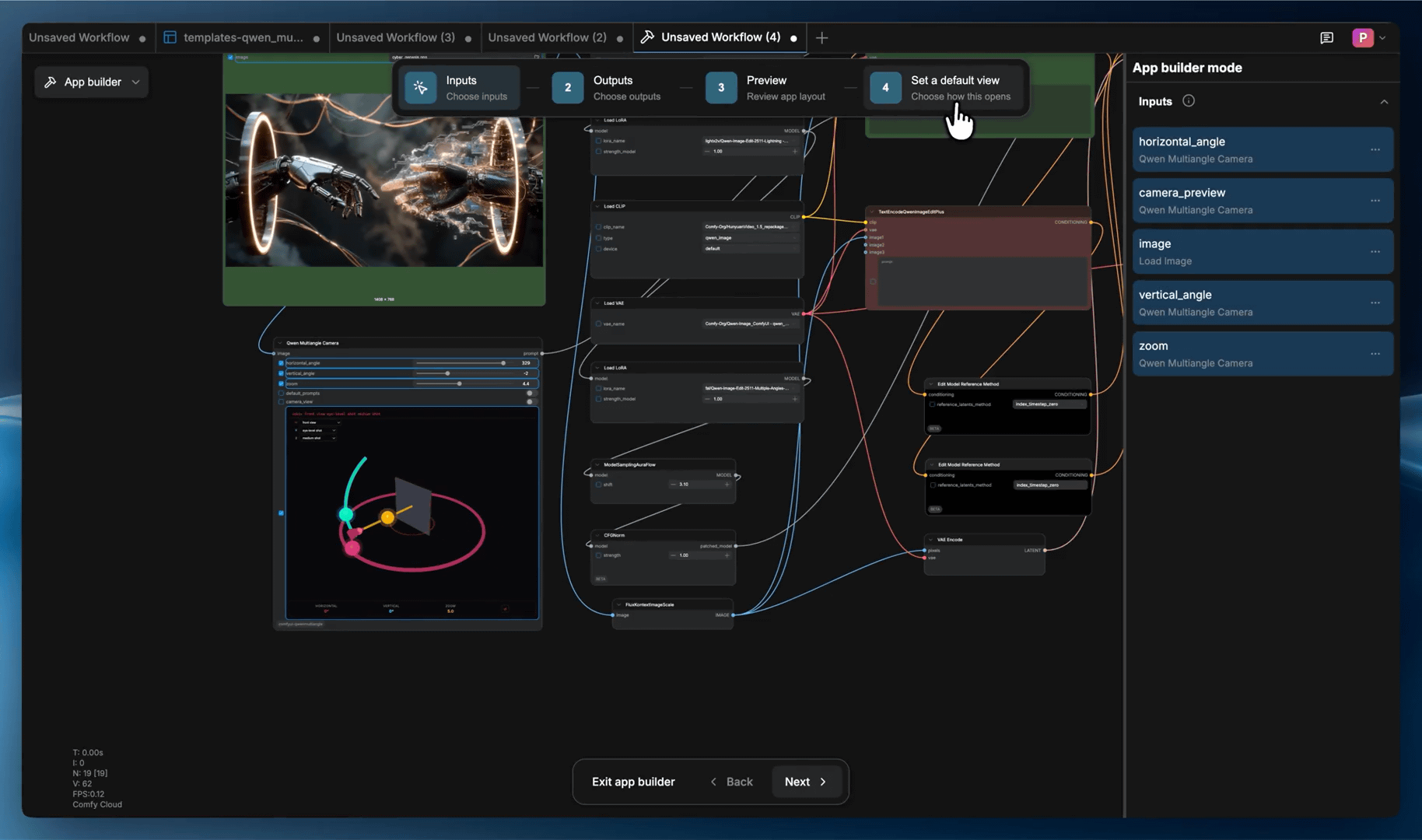Image resolution: width=1422 pixels, height=840 pixels.
Task: Enable the default_prompts toggle
Action: pos(531,394)
